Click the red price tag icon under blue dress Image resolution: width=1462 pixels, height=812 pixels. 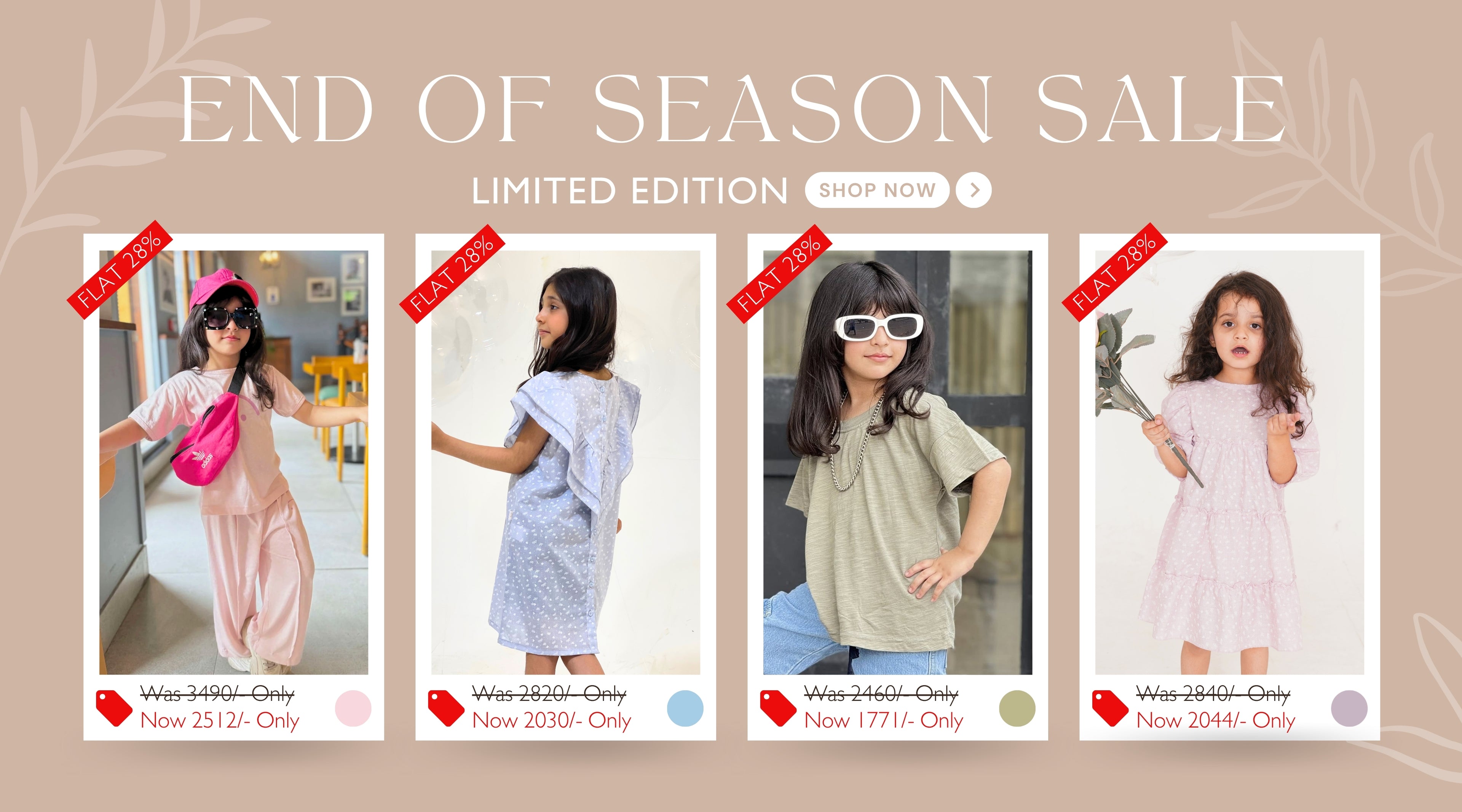[446, 708]
